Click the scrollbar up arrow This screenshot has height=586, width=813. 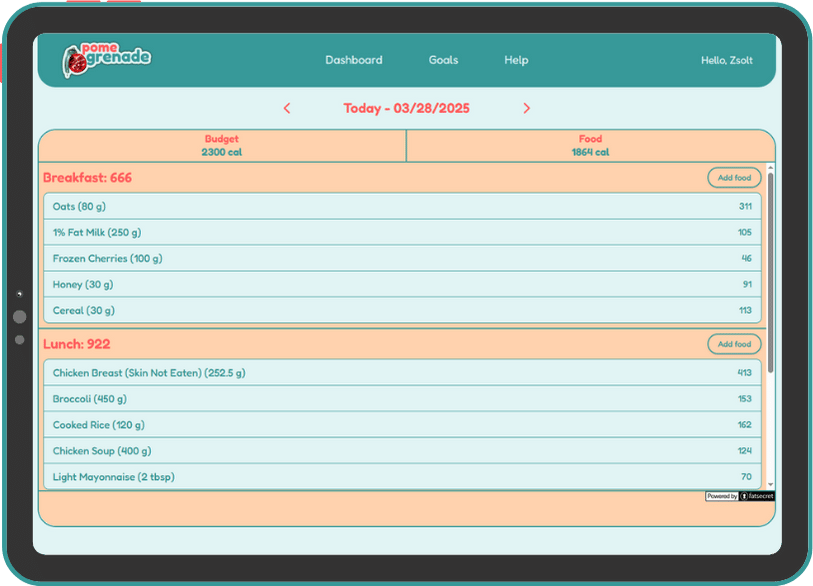click(x=770, y=168)
